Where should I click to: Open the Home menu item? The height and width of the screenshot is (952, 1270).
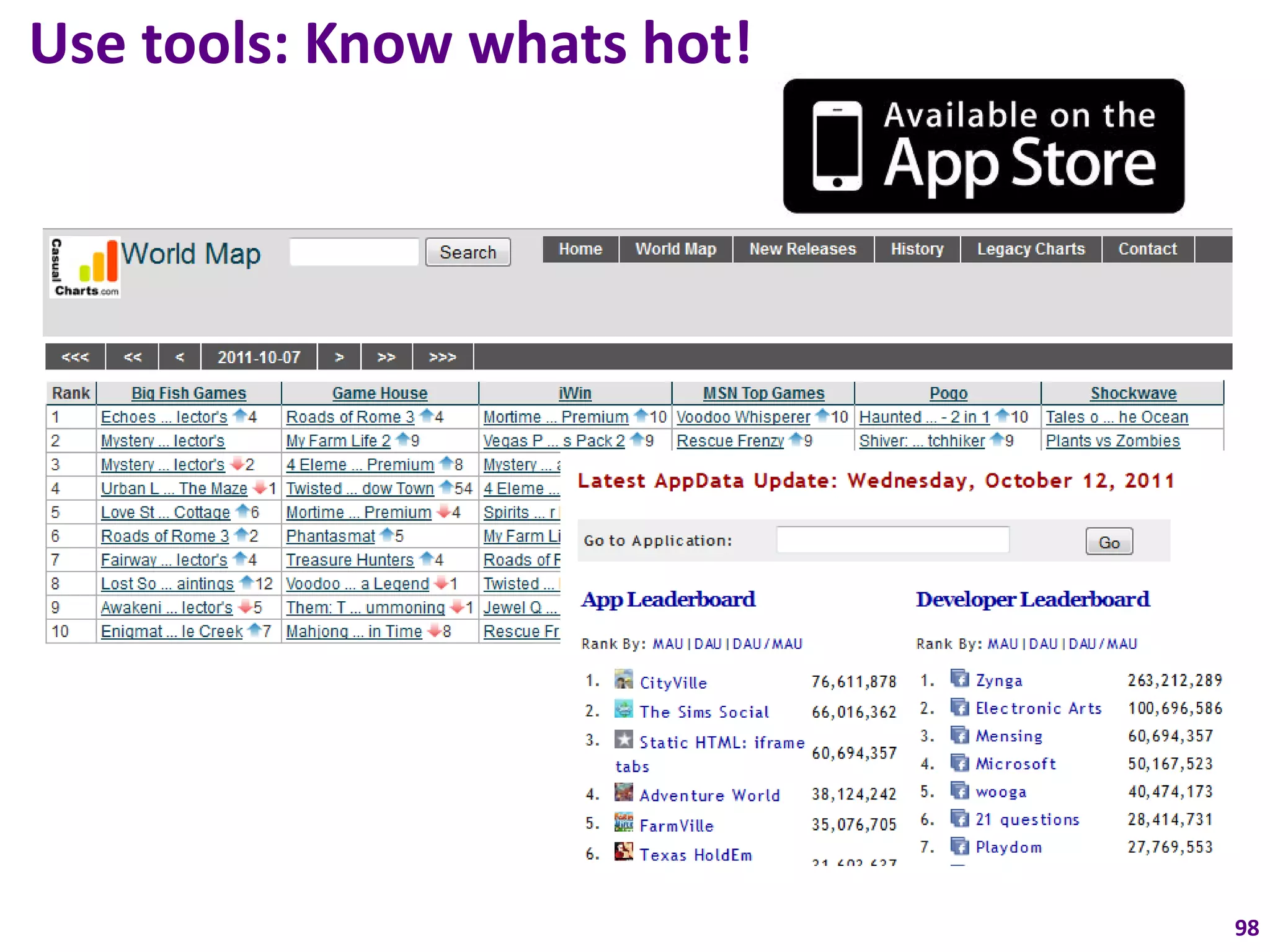[x=580, y=249]
